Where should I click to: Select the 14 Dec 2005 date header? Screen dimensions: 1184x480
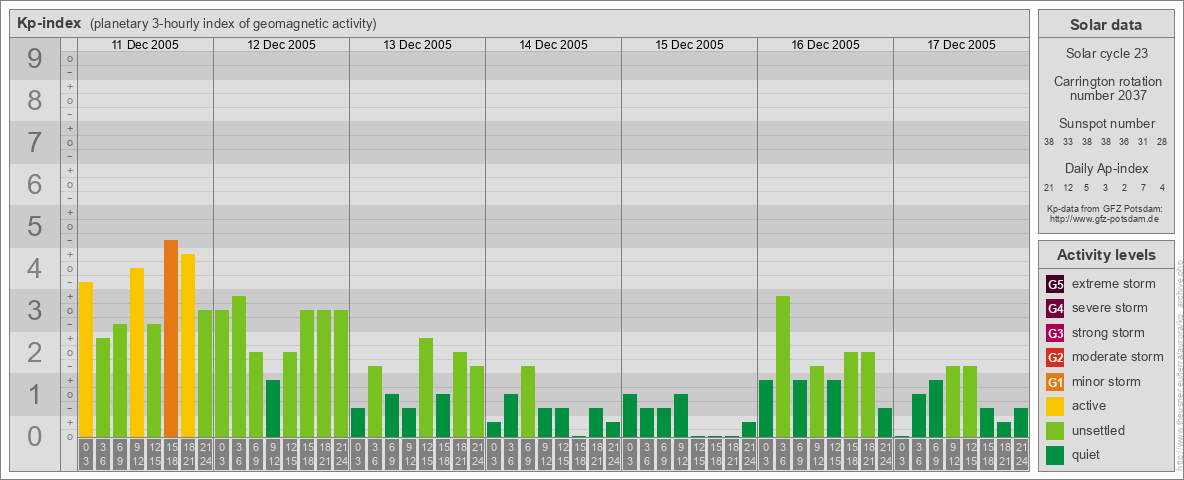[553, 45]
